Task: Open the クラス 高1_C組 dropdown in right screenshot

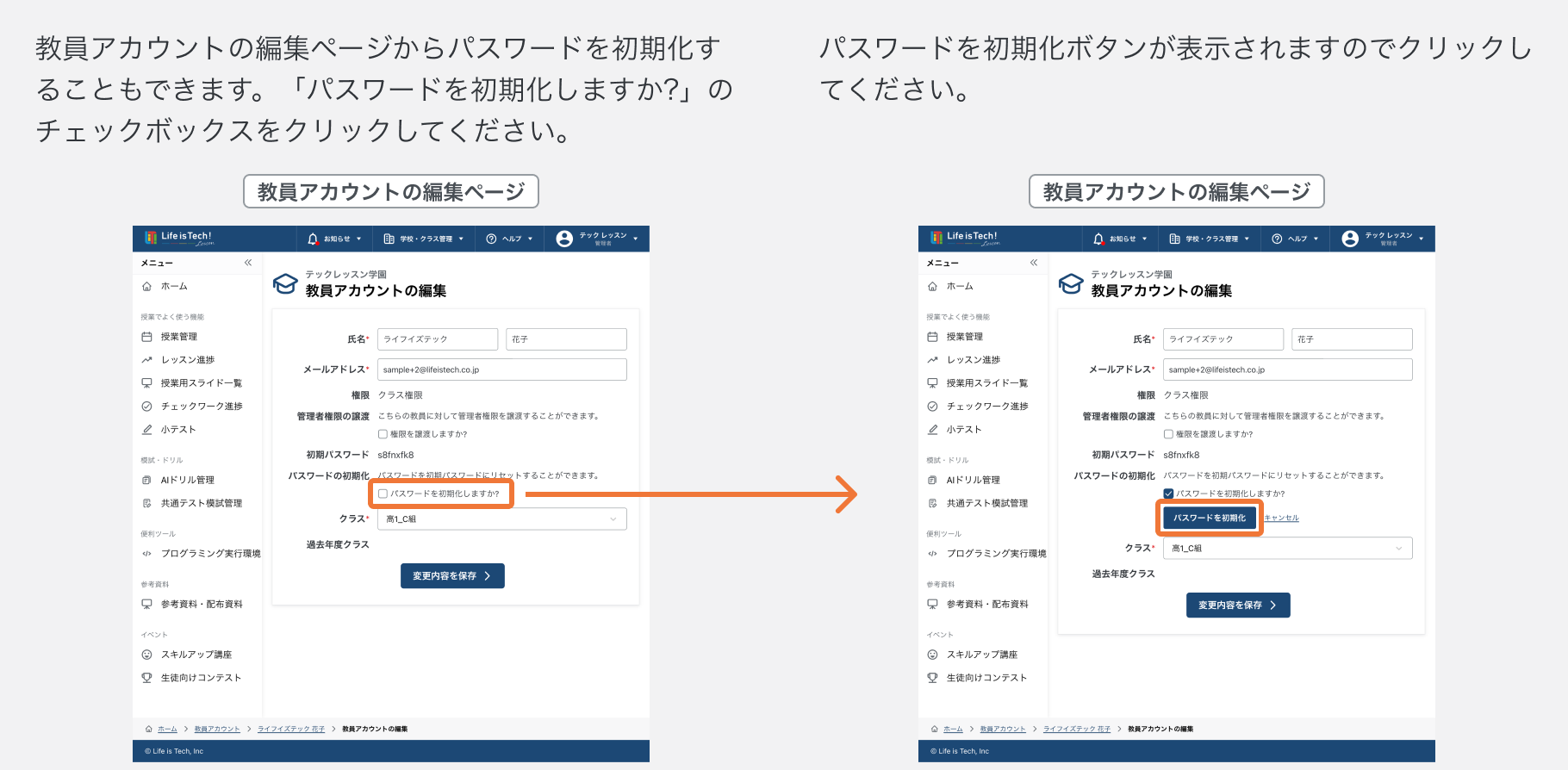Action: 1288,548
